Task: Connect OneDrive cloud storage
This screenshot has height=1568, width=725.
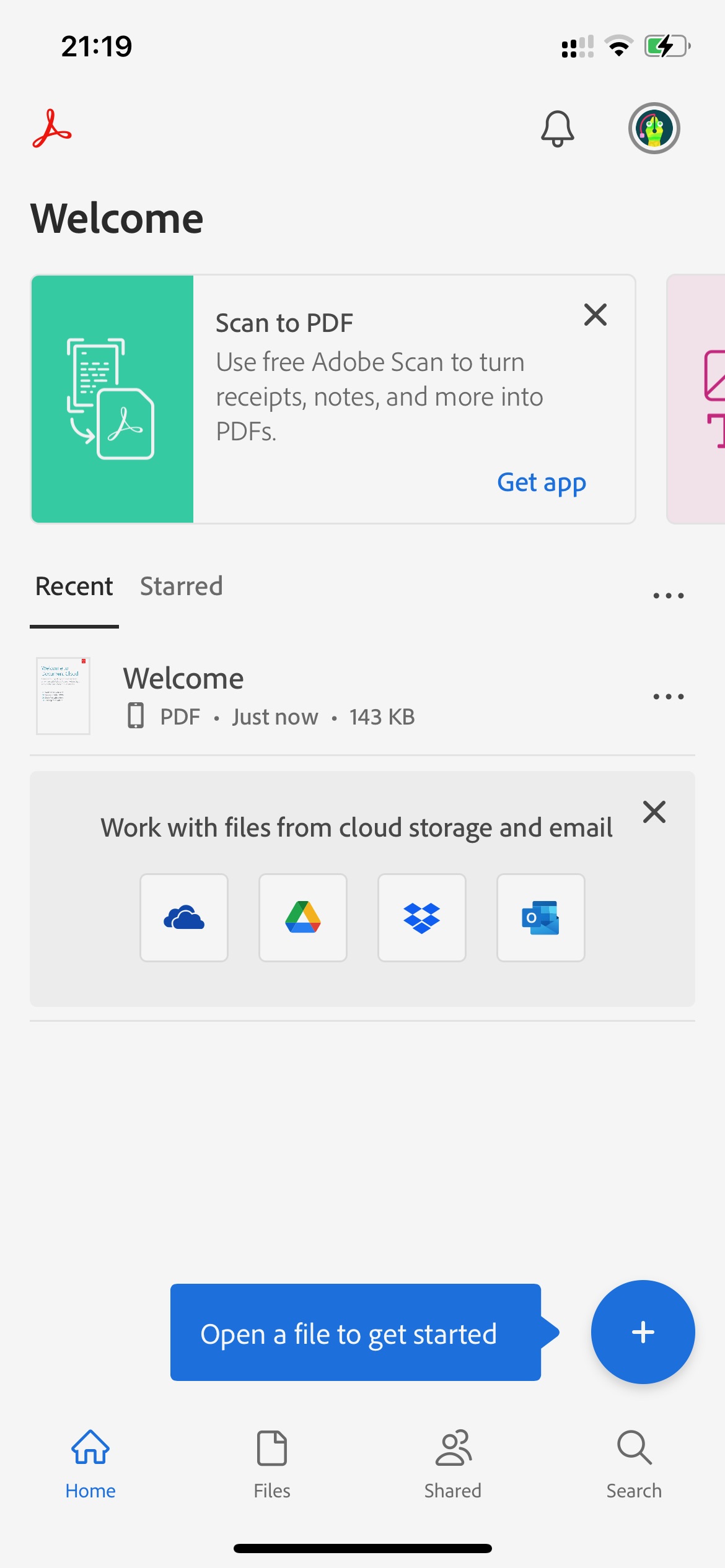Action: tap(184, 917)
